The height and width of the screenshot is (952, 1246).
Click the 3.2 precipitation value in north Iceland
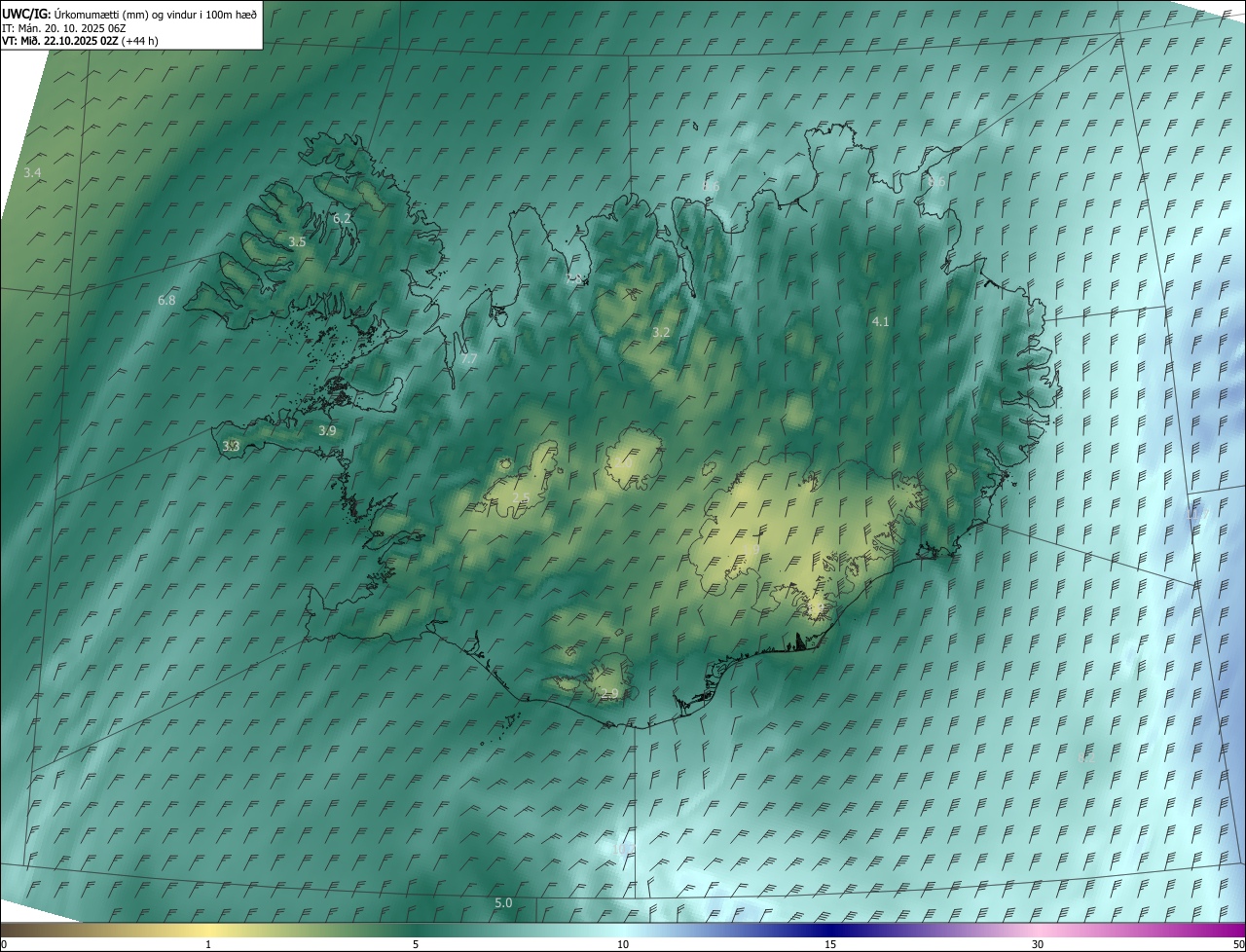point(661,332)
